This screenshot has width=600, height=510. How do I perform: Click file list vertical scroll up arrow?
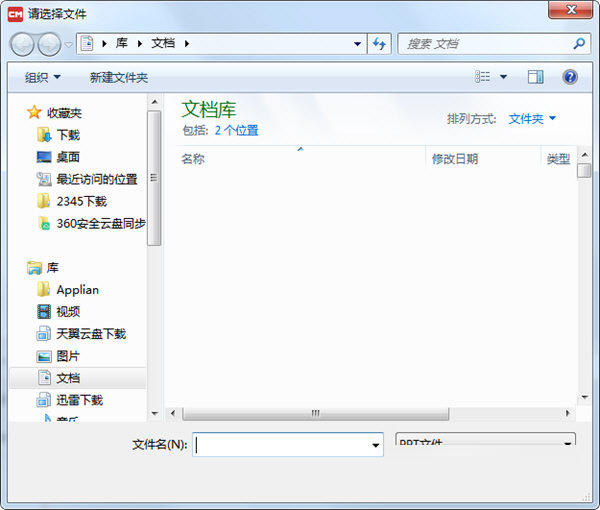(584, 155)
